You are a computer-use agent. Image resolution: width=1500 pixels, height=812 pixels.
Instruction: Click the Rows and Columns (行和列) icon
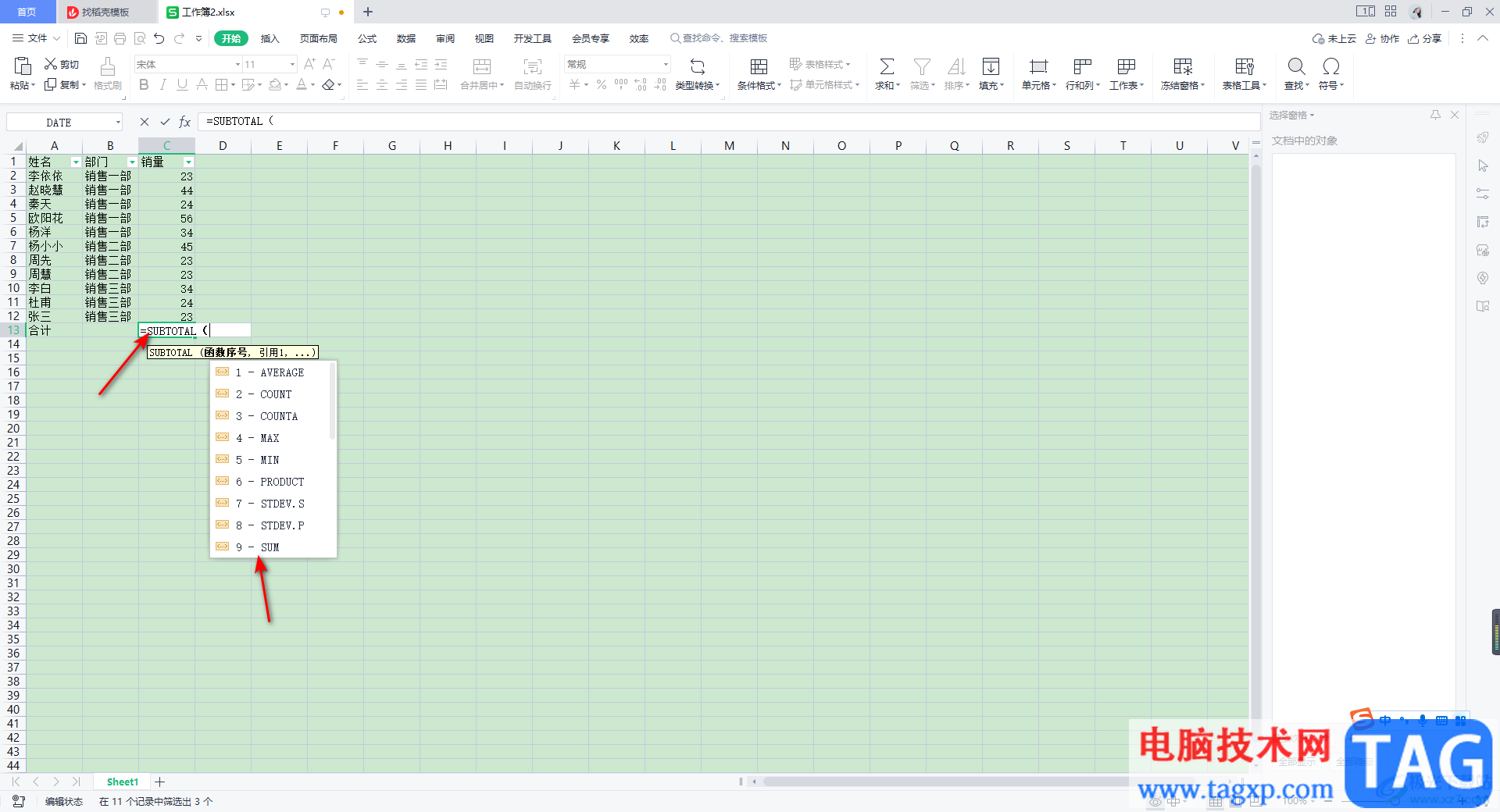coord(1082,66)
